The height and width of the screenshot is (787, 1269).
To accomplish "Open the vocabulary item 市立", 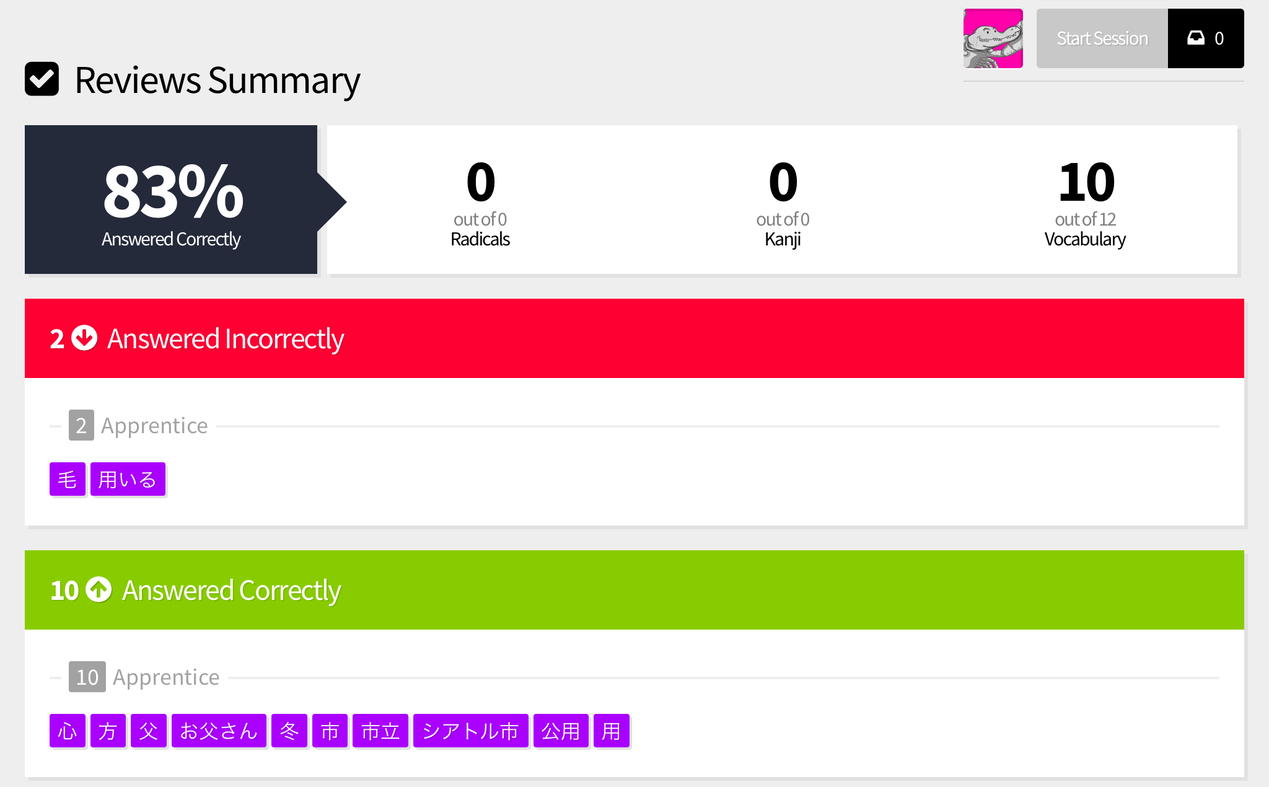I will (380, 731).
